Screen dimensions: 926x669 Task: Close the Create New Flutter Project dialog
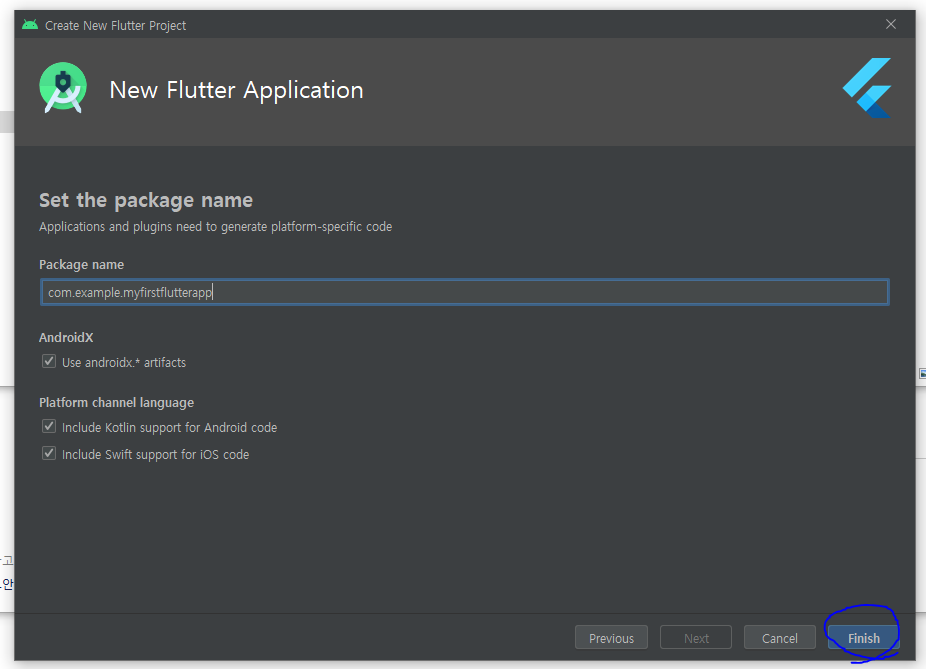coord(891,24)
